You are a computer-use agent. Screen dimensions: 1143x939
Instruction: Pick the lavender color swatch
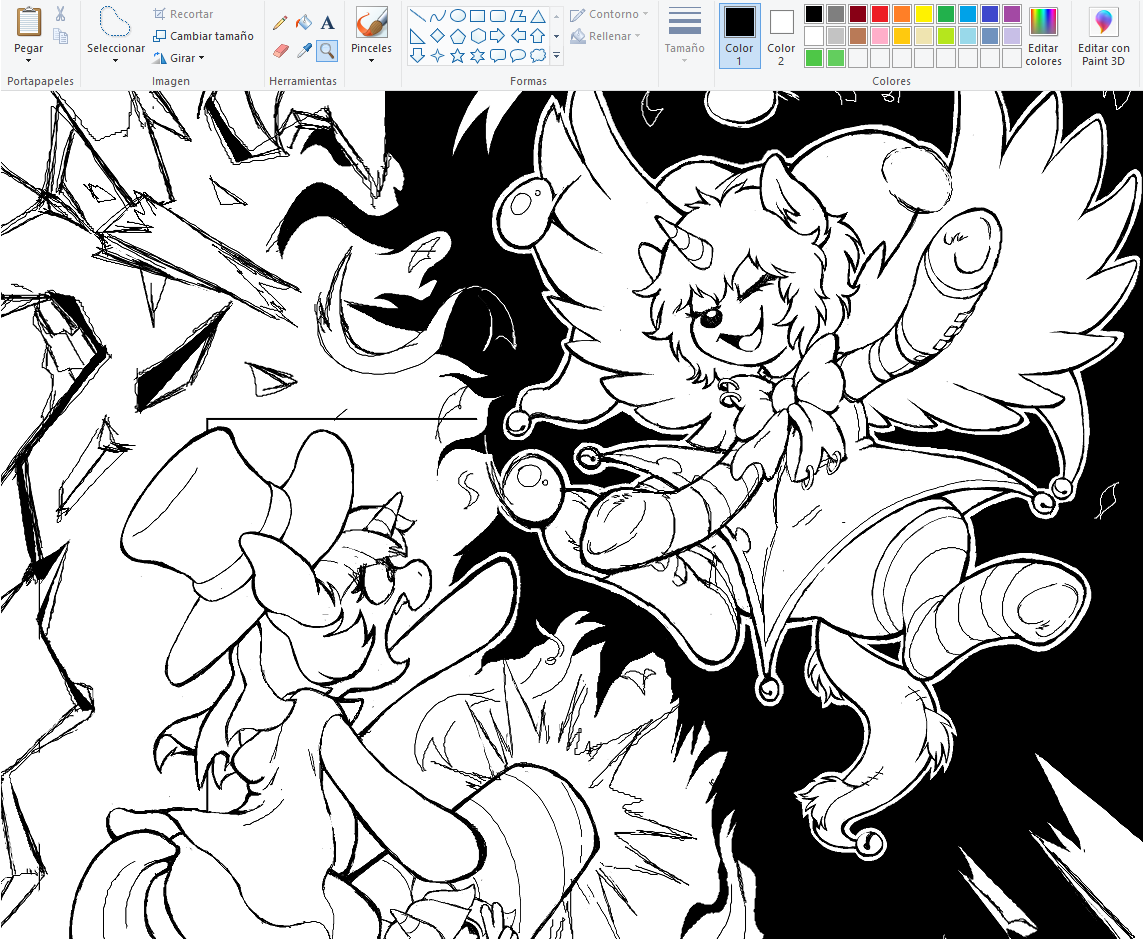point(1012,36)
